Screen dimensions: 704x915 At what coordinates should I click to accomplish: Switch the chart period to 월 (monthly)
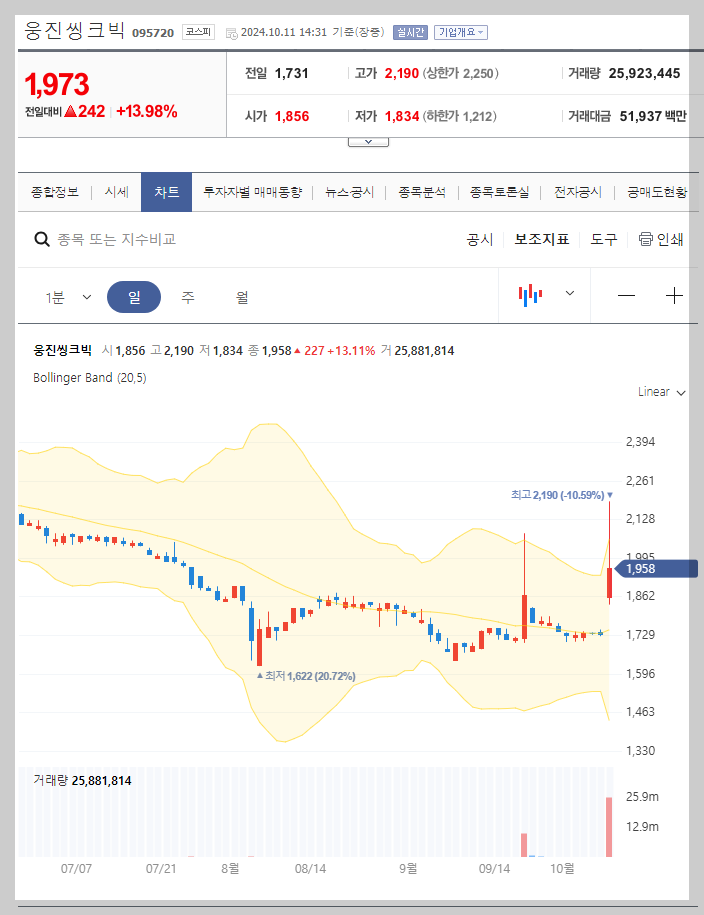point(240,295)
